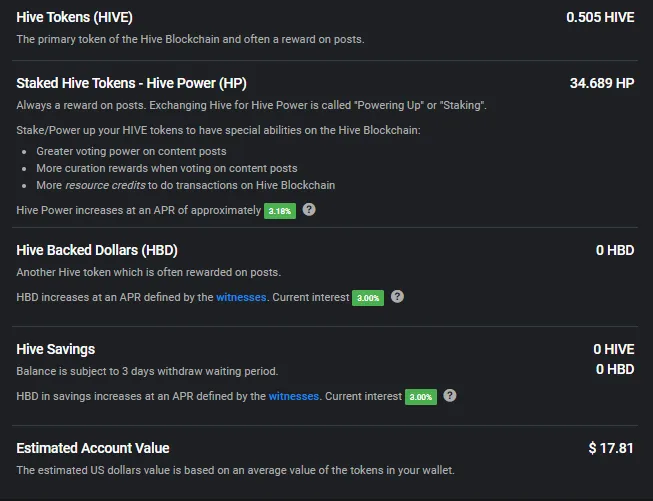Expand the 0 HBD savings balance options
Screen dimensions: 653x501
615,369
